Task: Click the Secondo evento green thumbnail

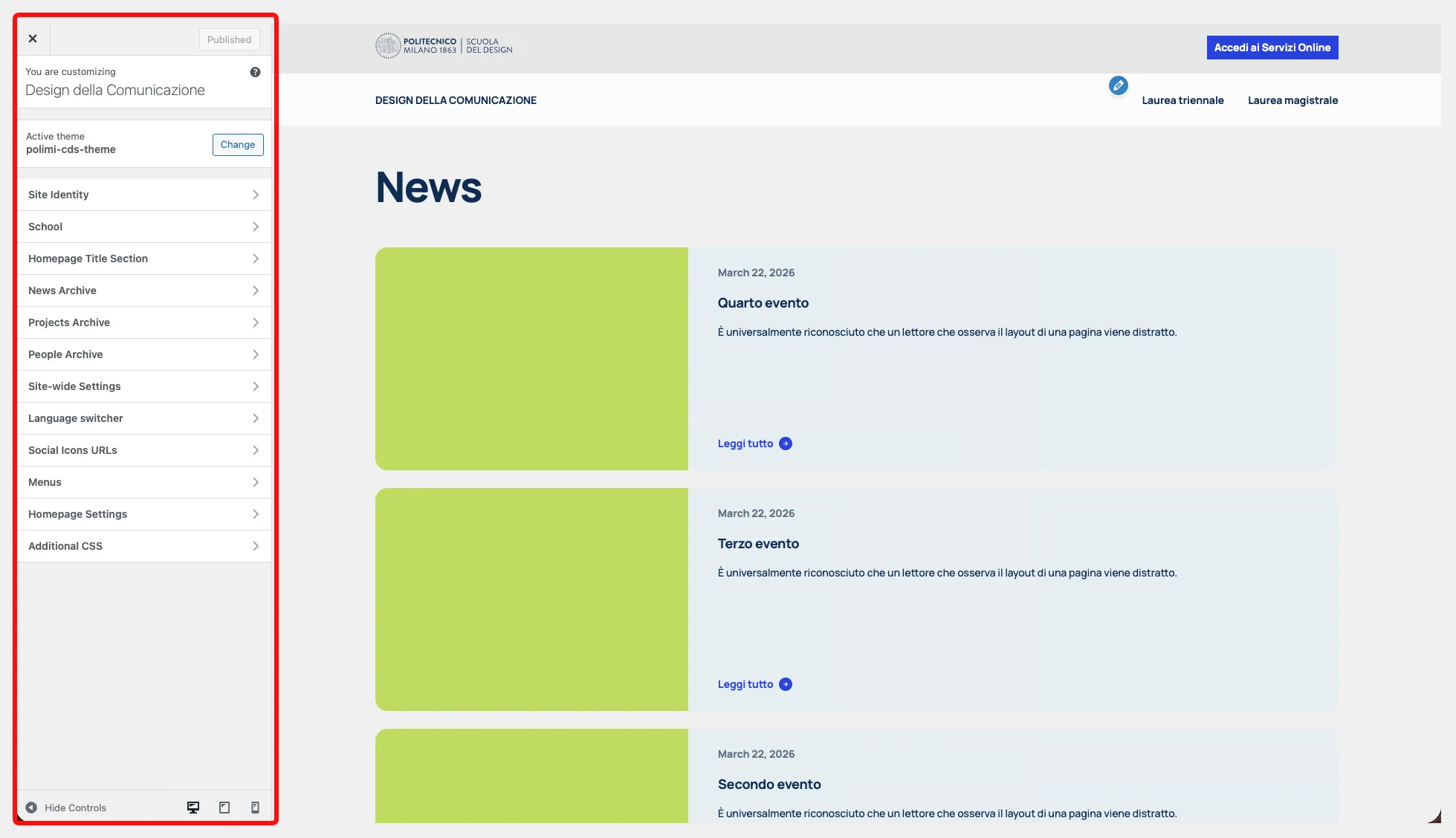Action: pyautogui.click(x=531, y=776)
